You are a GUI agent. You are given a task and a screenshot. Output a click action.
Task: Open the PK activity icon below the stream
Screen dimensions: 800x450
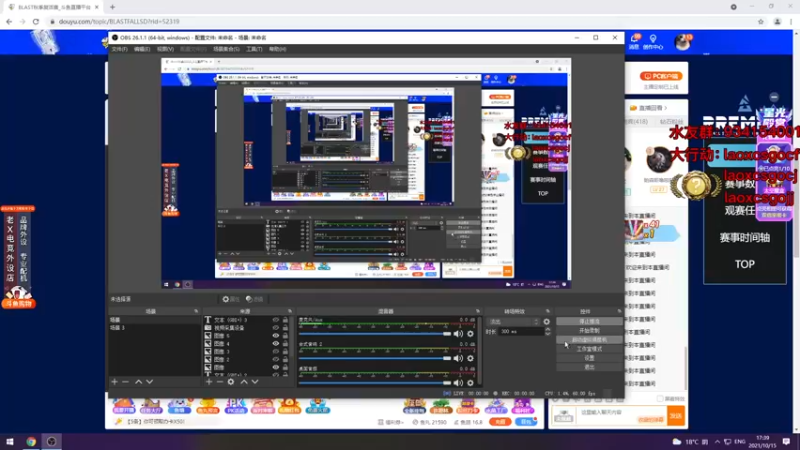pos(235,406)
